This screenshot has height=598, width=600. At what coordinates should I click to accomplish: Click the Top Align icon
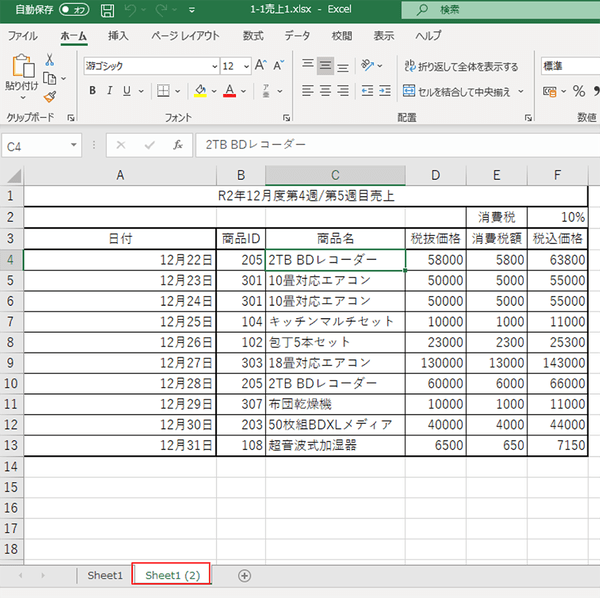[x=308, y=65]
